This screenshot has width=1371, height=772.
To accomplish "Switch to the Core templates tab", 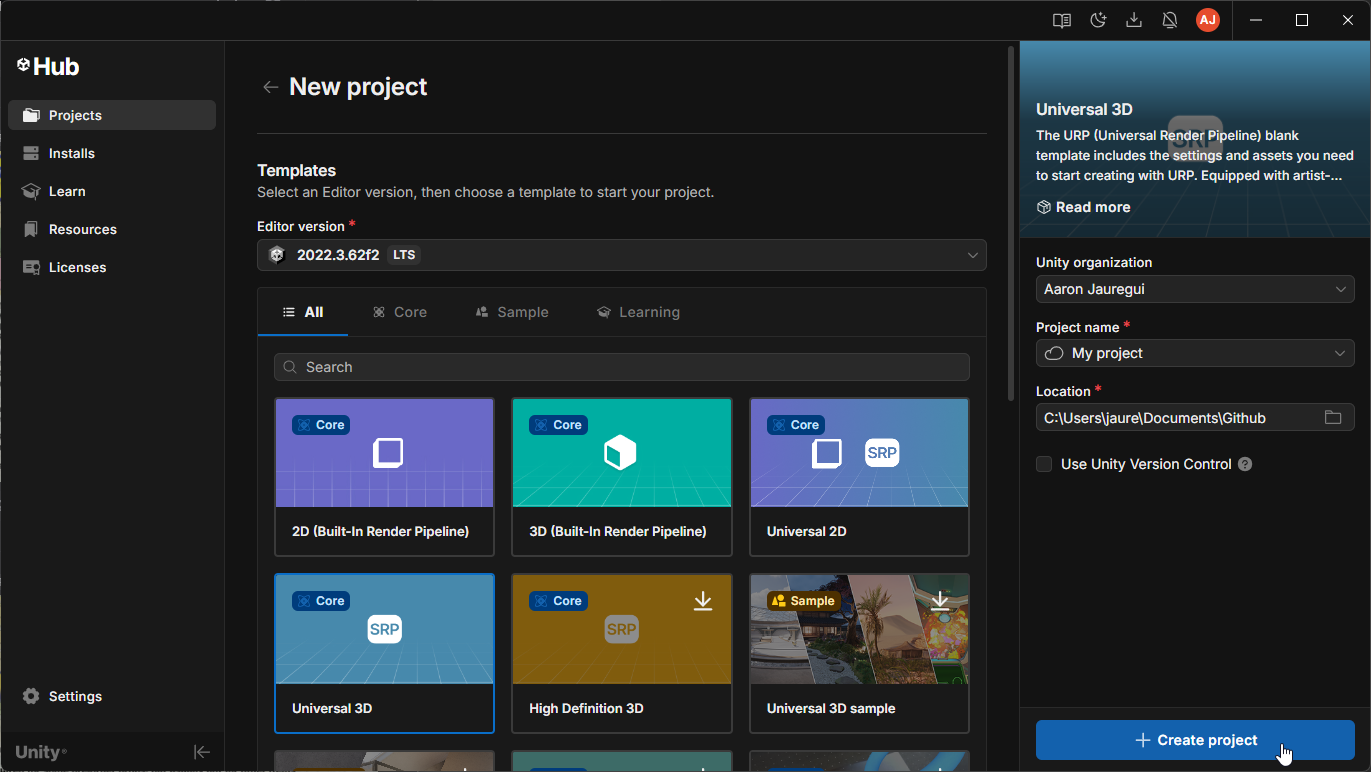I will (x=400, y=312).
